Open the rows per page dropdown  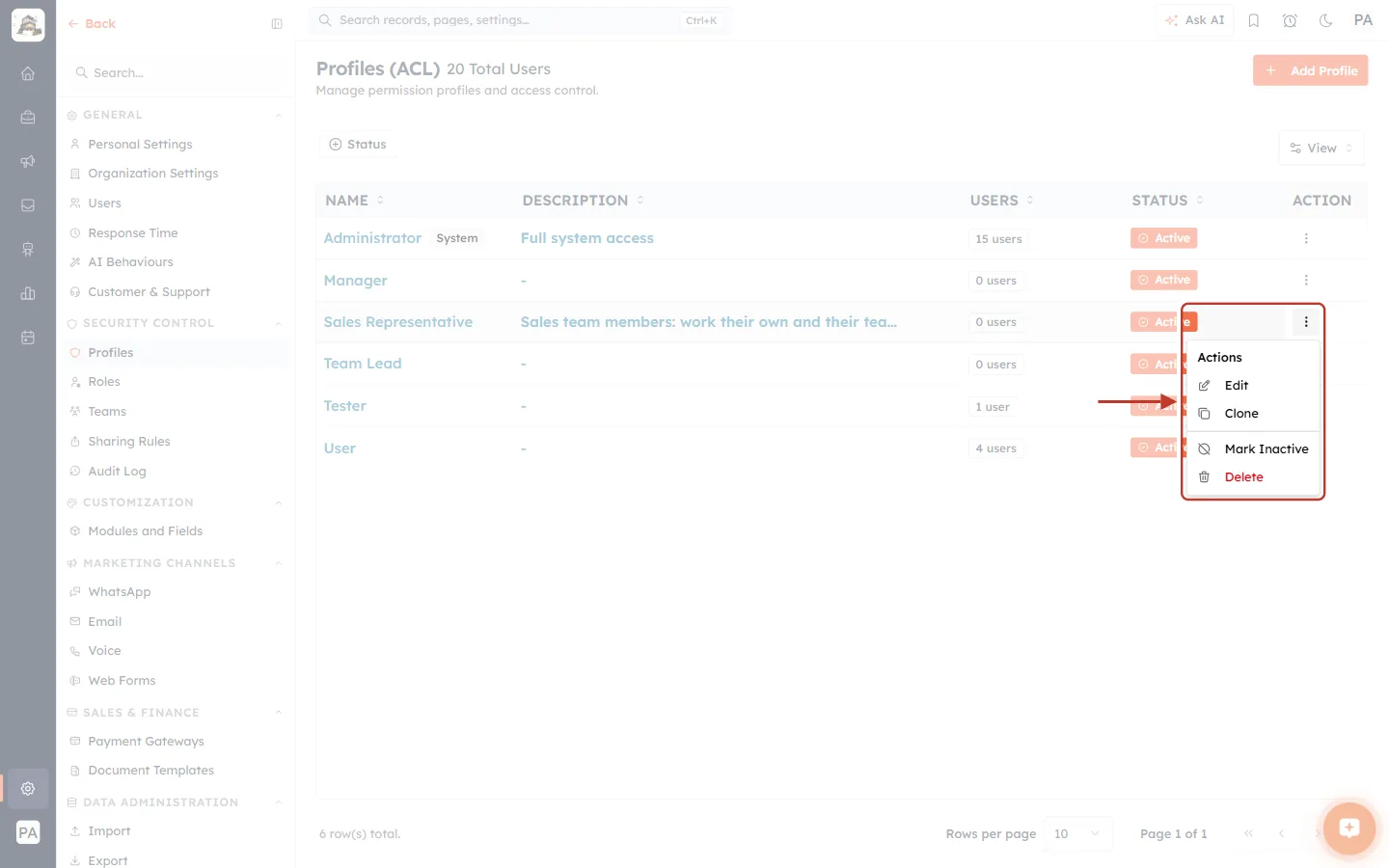pyautogui.click(x=1077, y=834)
